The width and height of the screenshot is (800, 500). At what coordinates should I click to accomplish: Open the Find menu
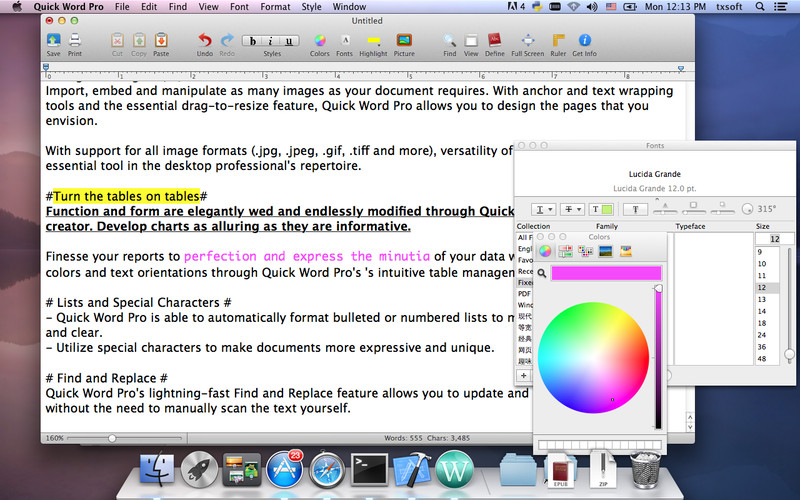178,7
